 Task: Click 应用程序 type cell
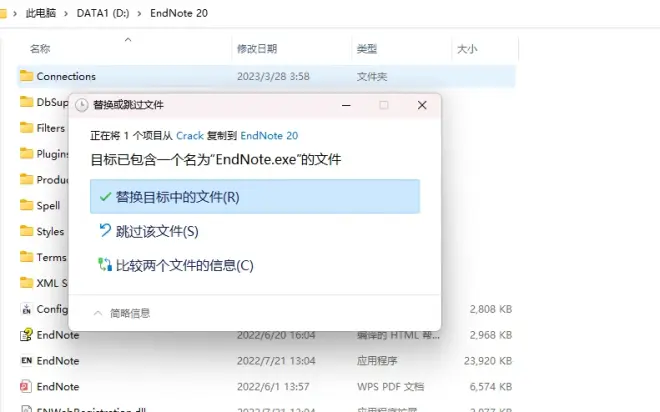point(377,361)
